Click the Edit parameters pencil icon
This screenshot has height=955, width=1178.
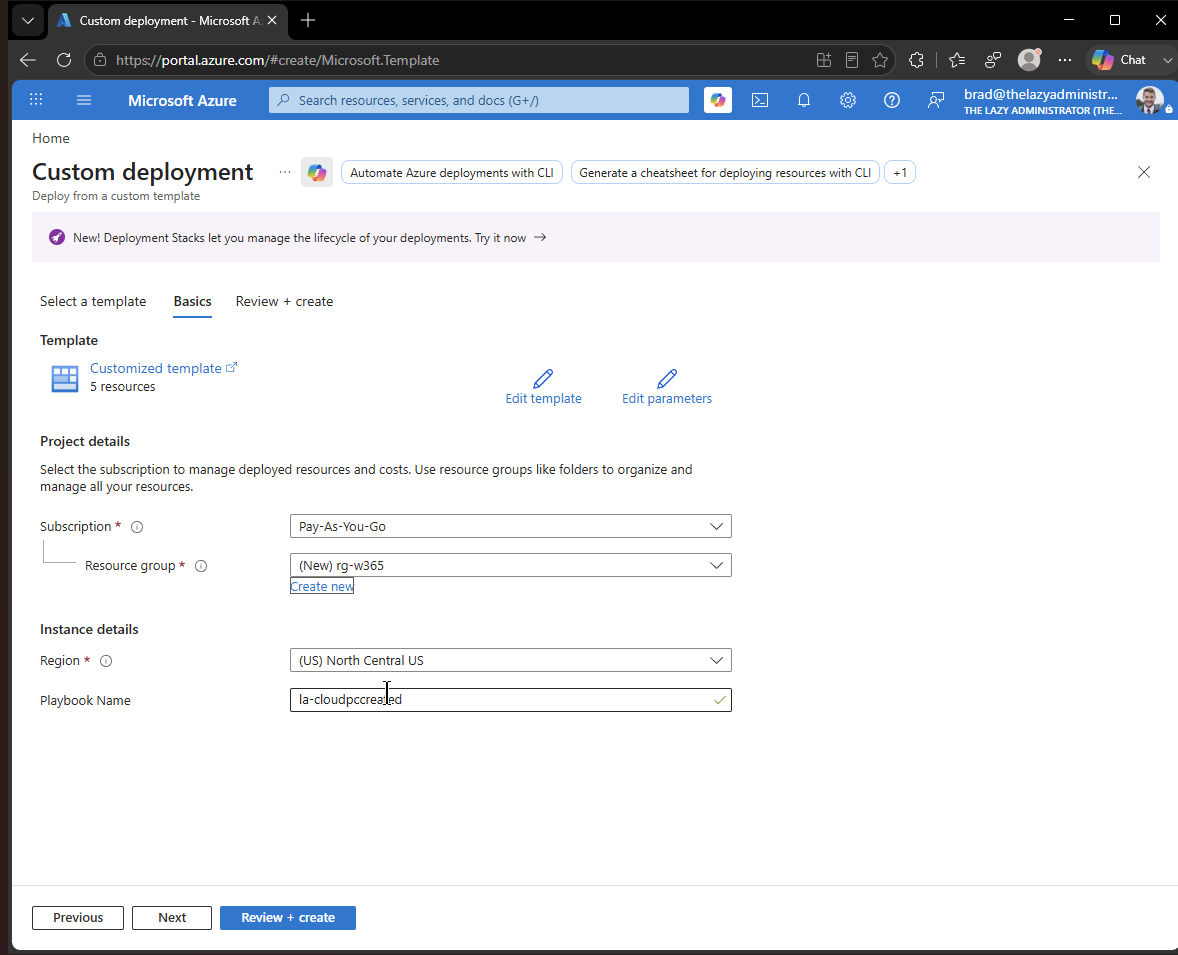coord(666,378)
